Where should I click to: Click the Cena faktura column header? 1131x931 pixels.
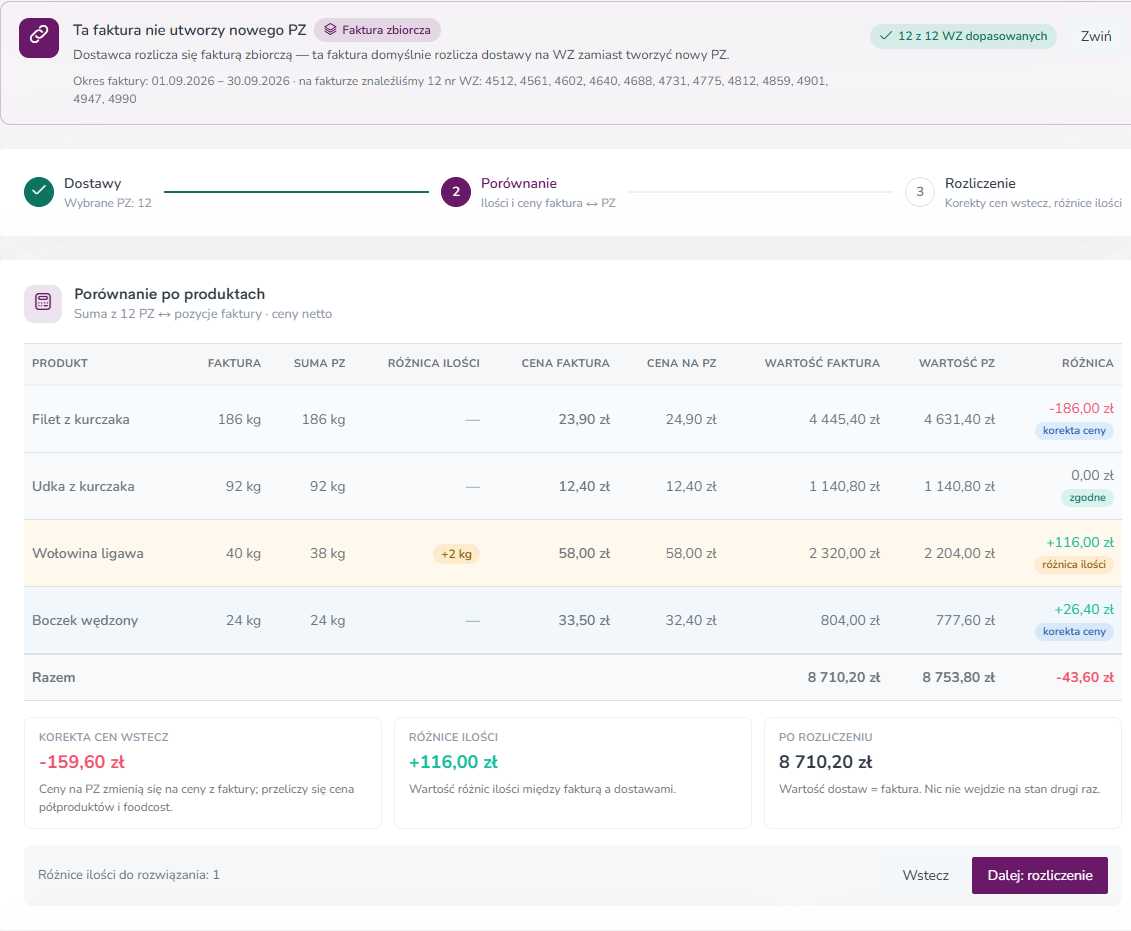566,363
